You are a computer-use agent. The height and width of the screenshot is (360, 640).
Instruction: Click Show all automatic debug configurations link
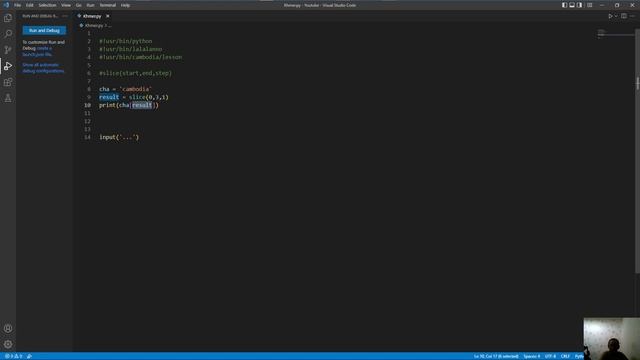43,68
